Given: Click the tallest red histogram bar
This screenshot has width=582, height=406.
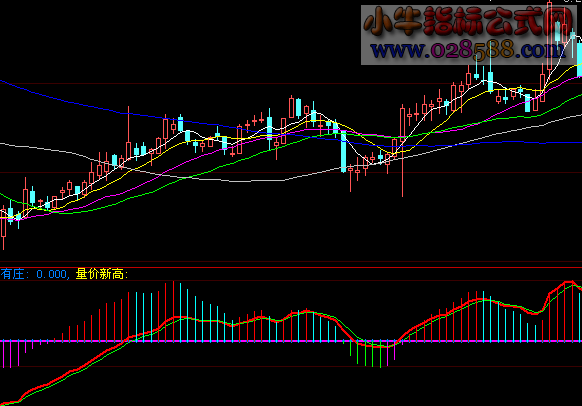Looking at the screenshot, I should pyautogui.click(x=173, y=311).
